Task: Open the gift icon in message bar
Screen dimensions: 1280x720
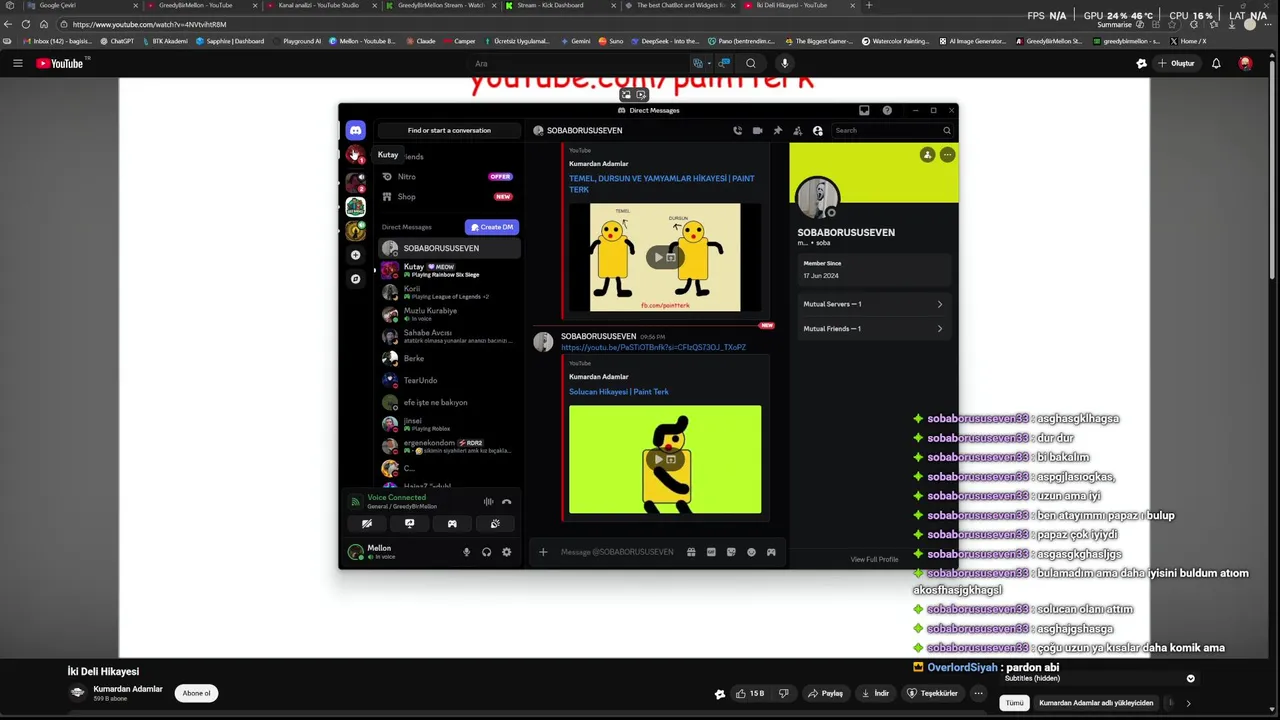Action: 691,552
